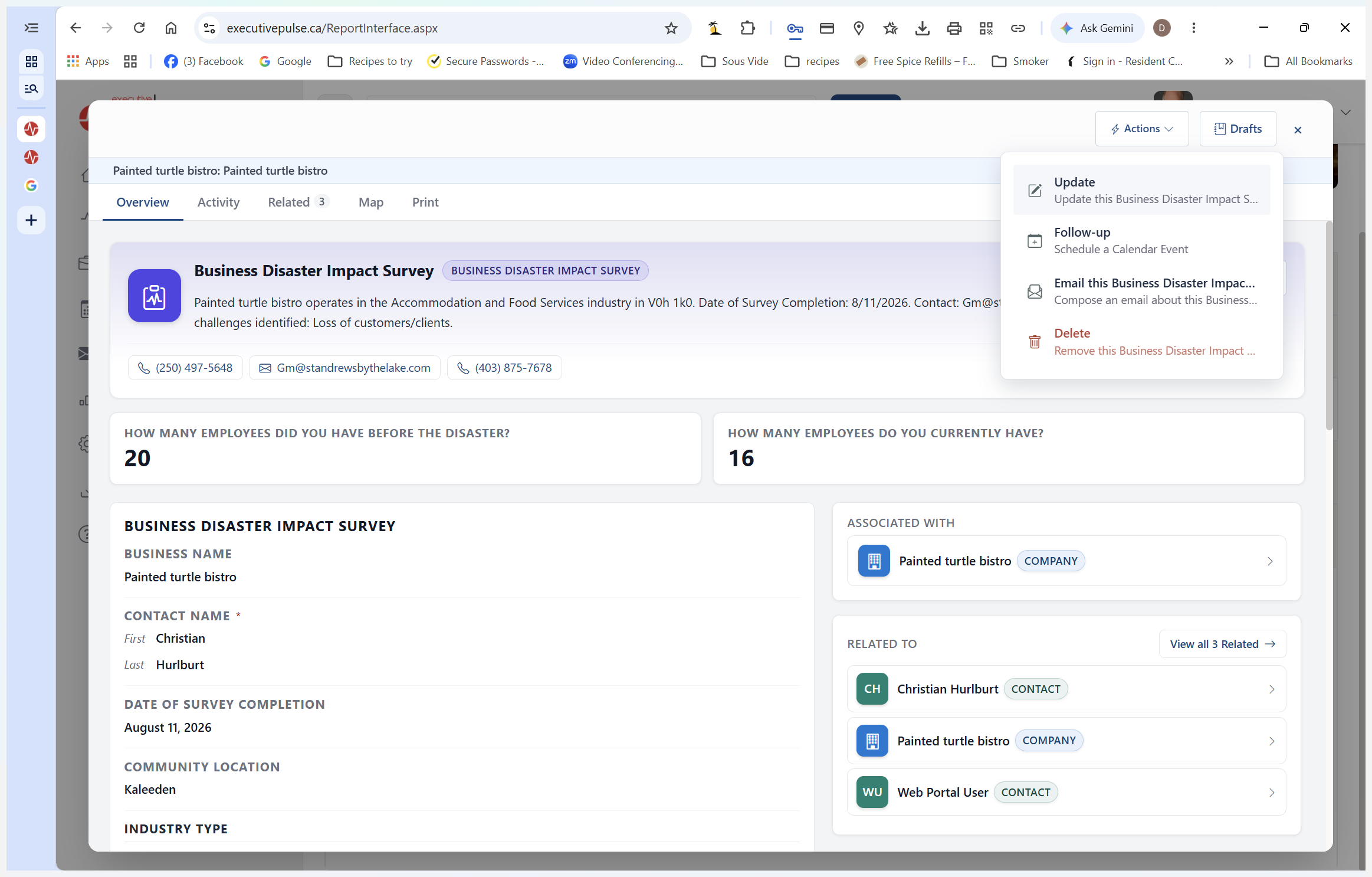1372x877 pixels.
Task: Click the CH avatar for Christian Hurlburt
Action: pos(872,689)
